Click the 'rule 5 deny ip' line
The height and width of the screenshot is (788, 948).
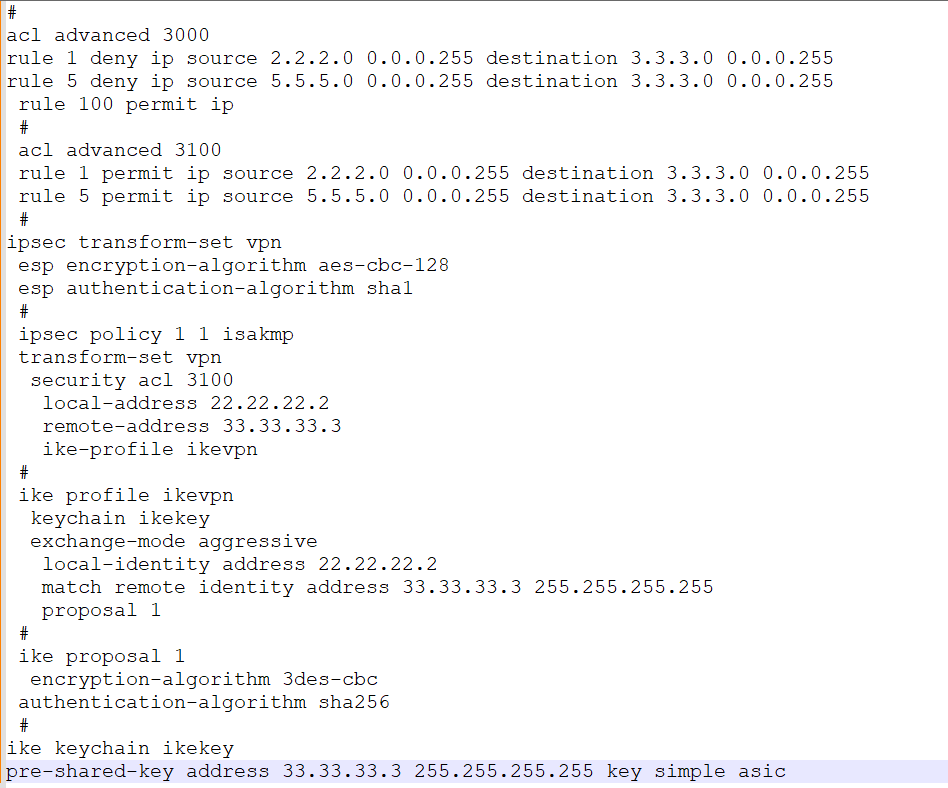point(419,81)
